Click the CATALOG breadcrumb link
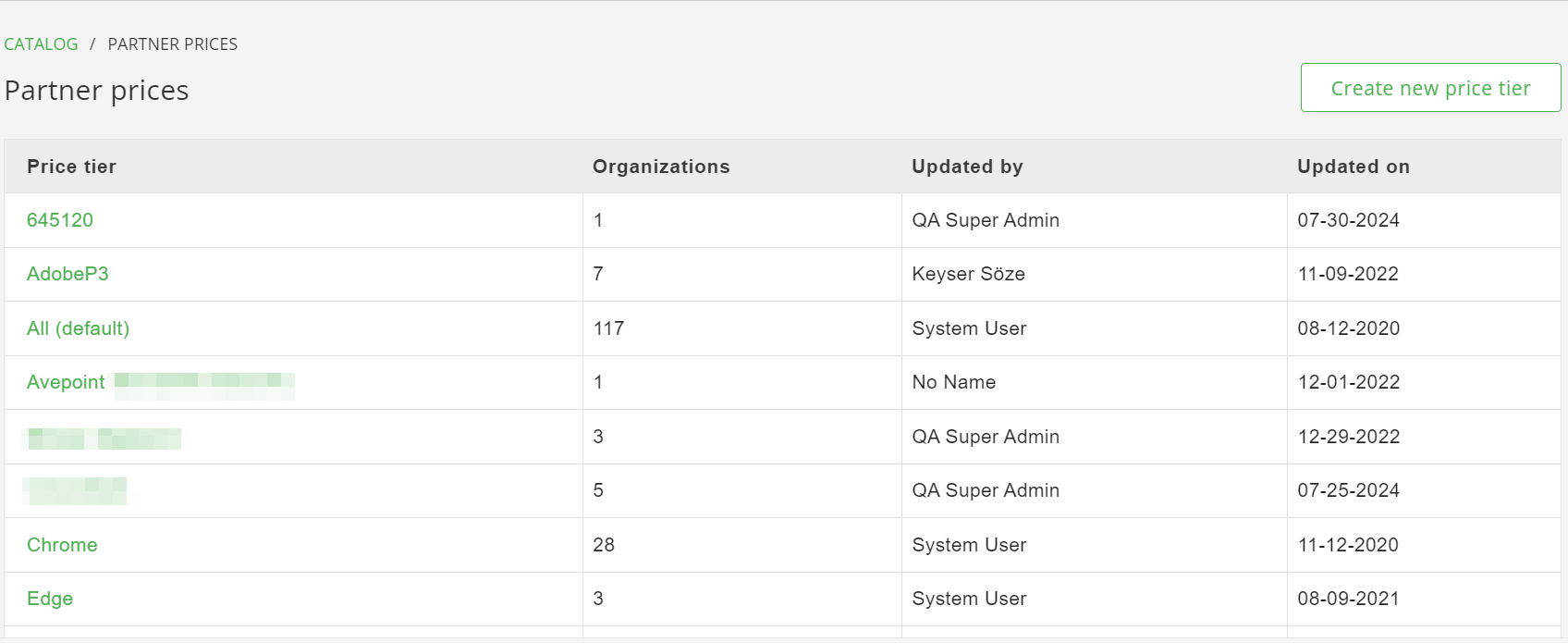1568x643 pixels. [x=41, y=44]
